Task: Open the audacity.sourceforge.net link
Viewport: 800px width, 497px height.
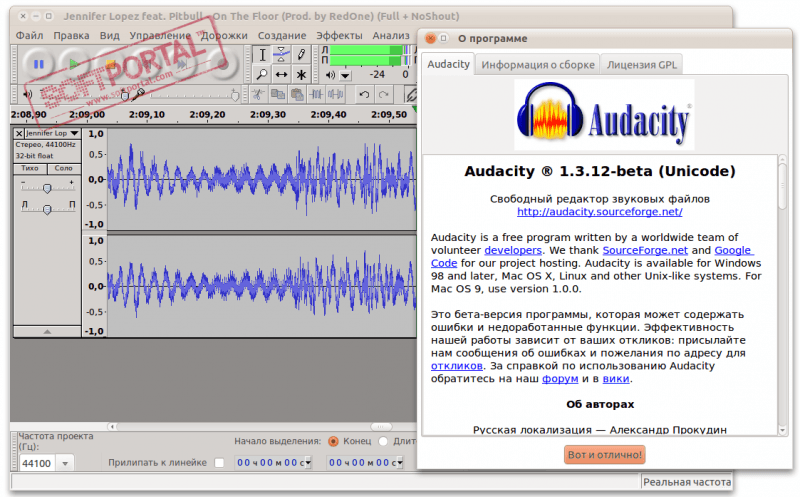Action: click(599, 212)
